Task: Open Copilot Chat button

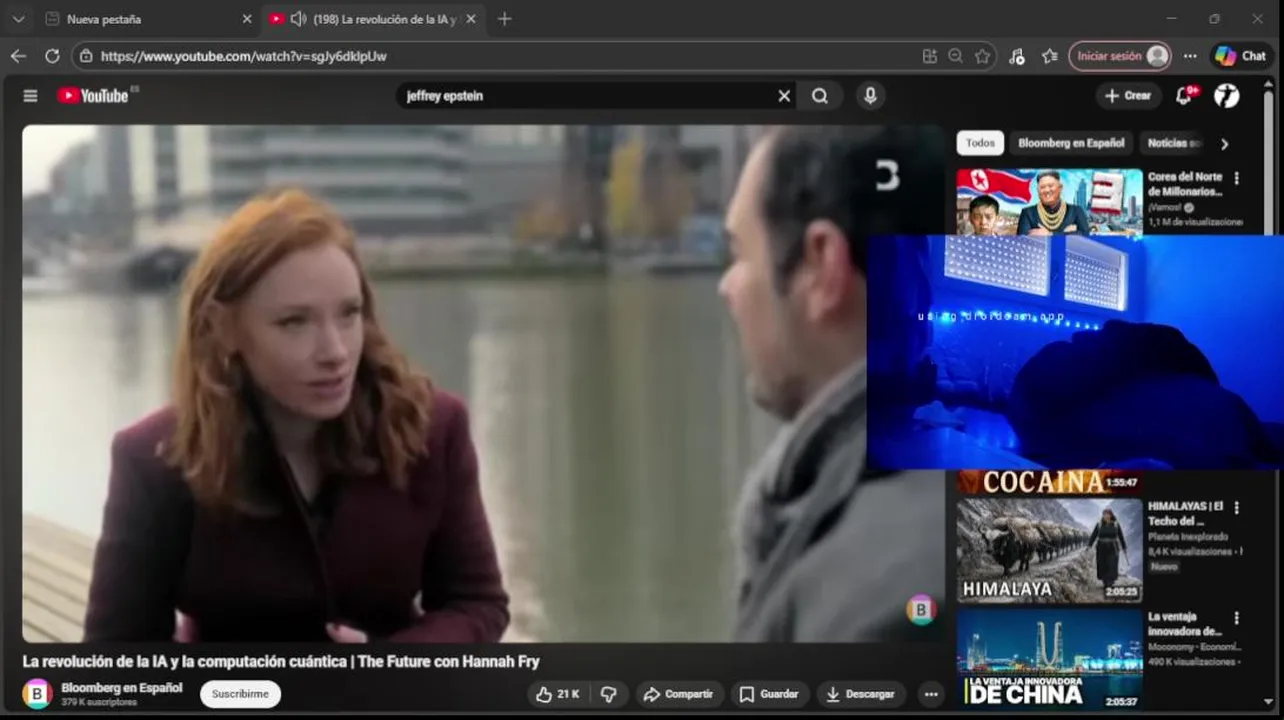Action: click(x=1241, y=56)
